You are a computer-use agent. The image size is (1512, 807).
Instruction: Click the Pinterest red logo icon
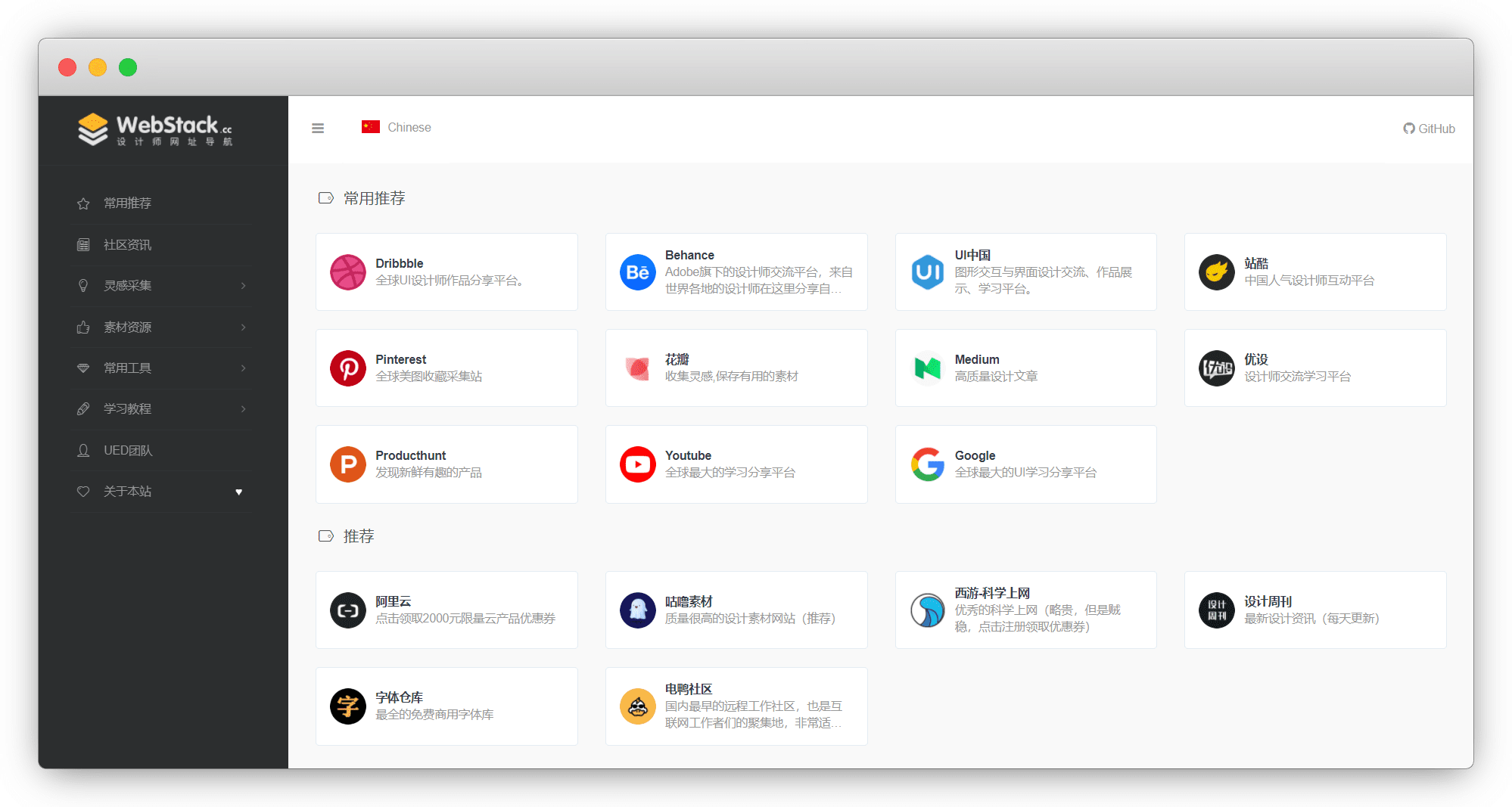pos(347,368)
